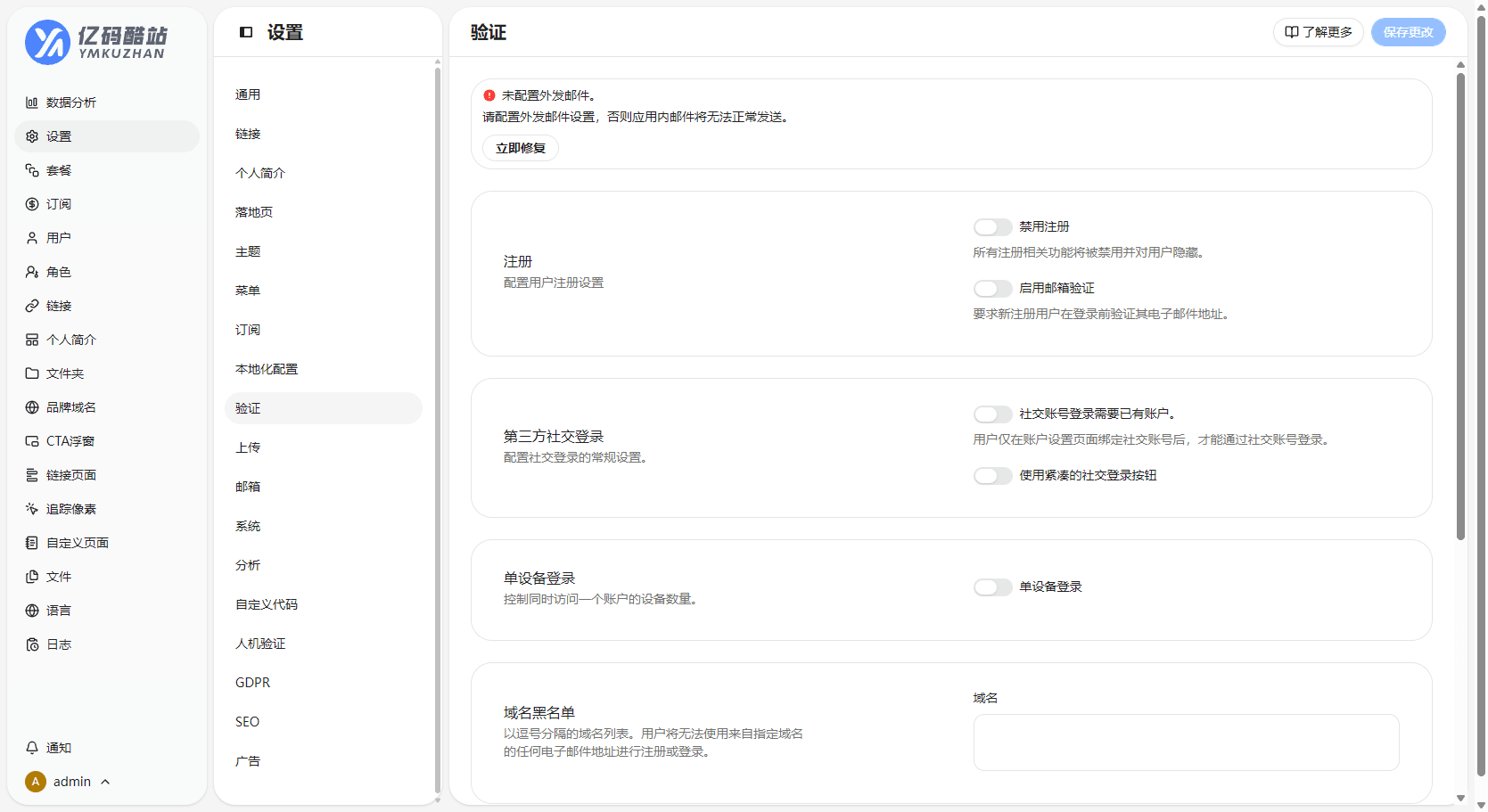Click the 语言 globe icon
Viewport: 1488px width, 812px height.
point(32,611)
